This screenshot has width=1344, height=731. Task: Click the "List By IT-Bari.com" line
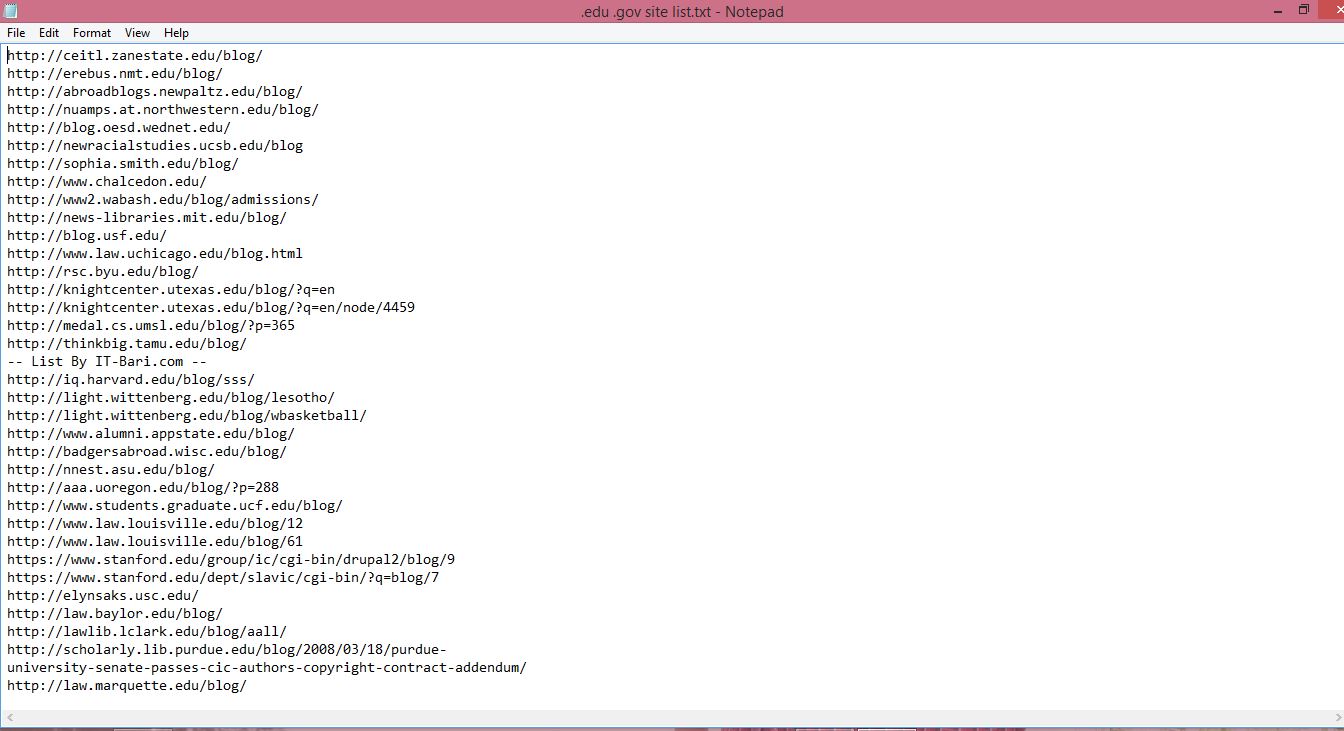tap(107, 362)
